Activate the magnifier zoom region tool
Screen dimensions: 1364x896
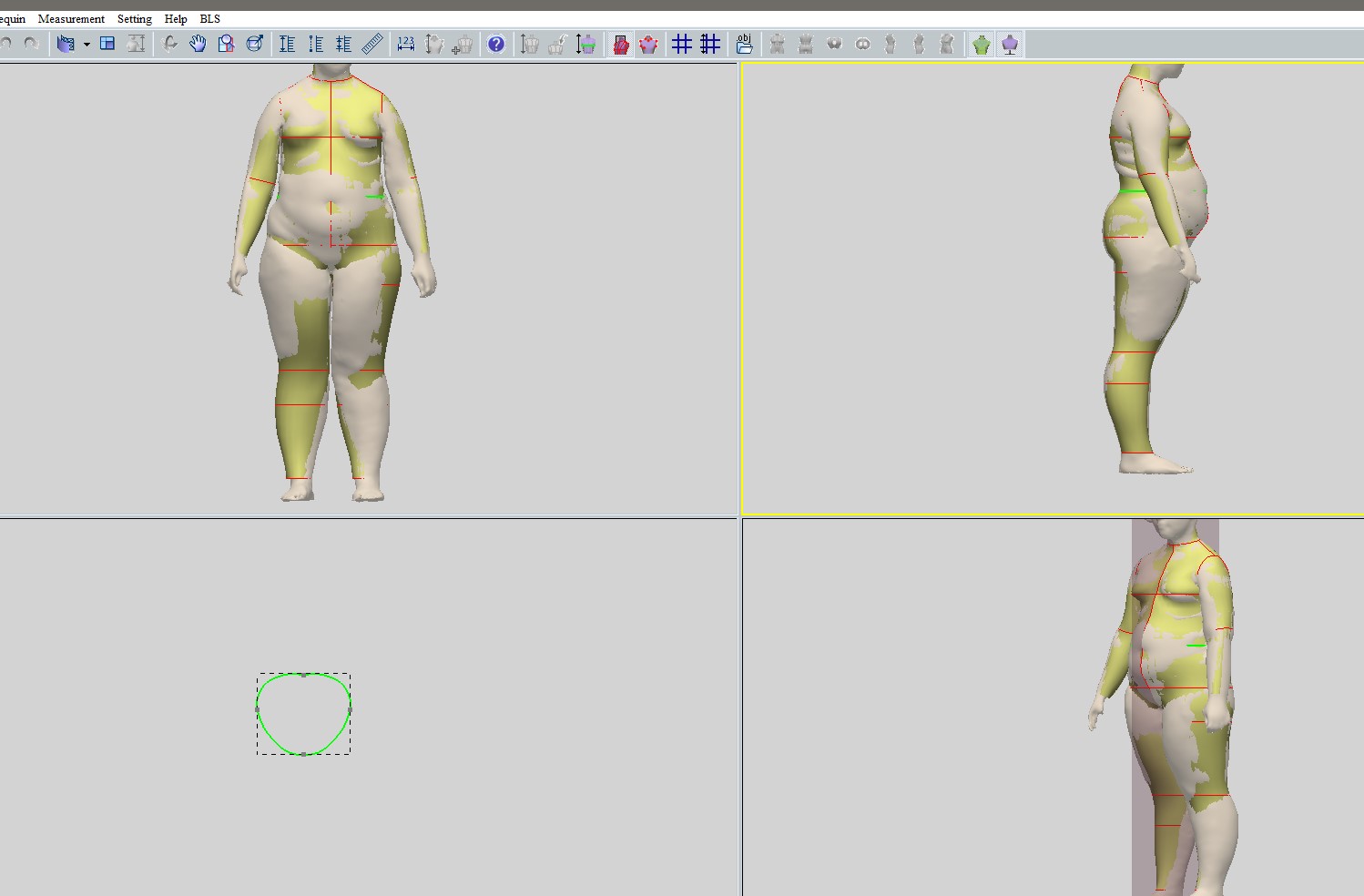coord(226,44)
